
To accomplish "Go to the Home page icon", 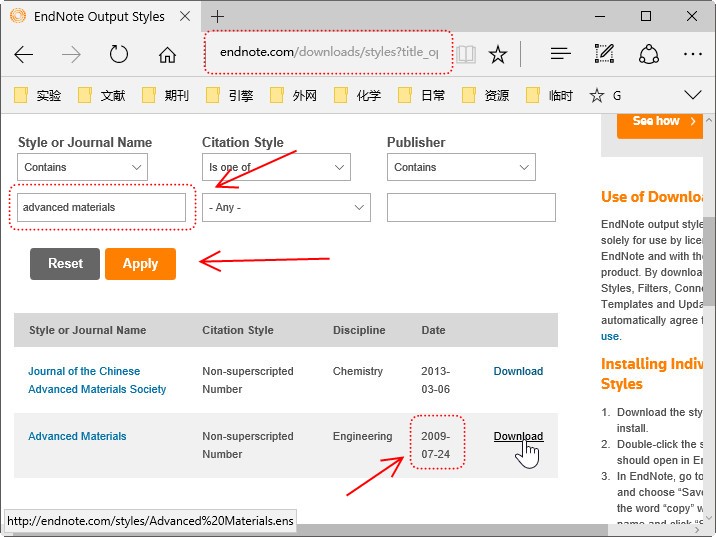I will (x=167, y=55).
